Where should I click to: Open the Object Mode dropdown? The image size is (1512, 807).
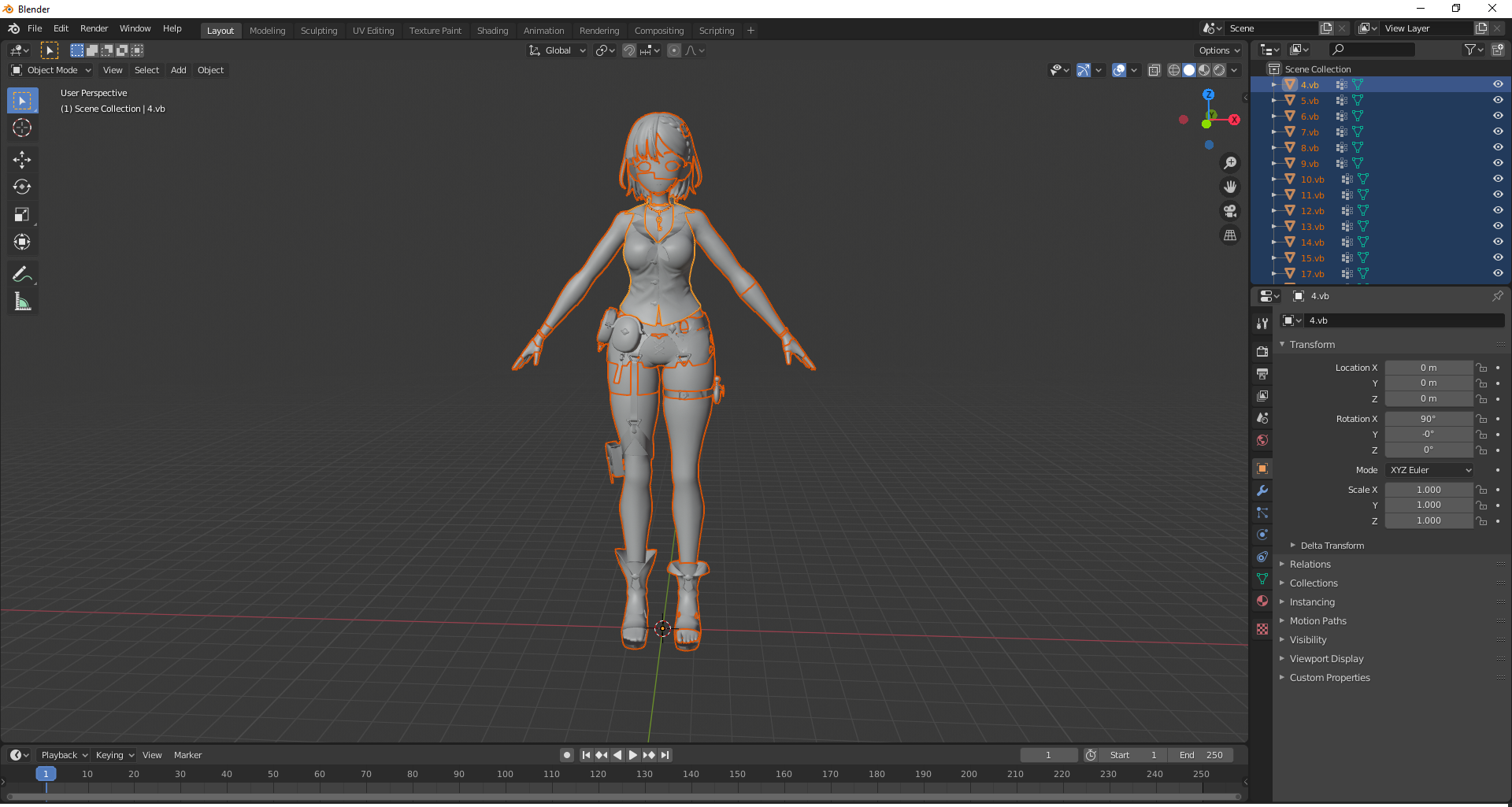click(x=51, y=70)
